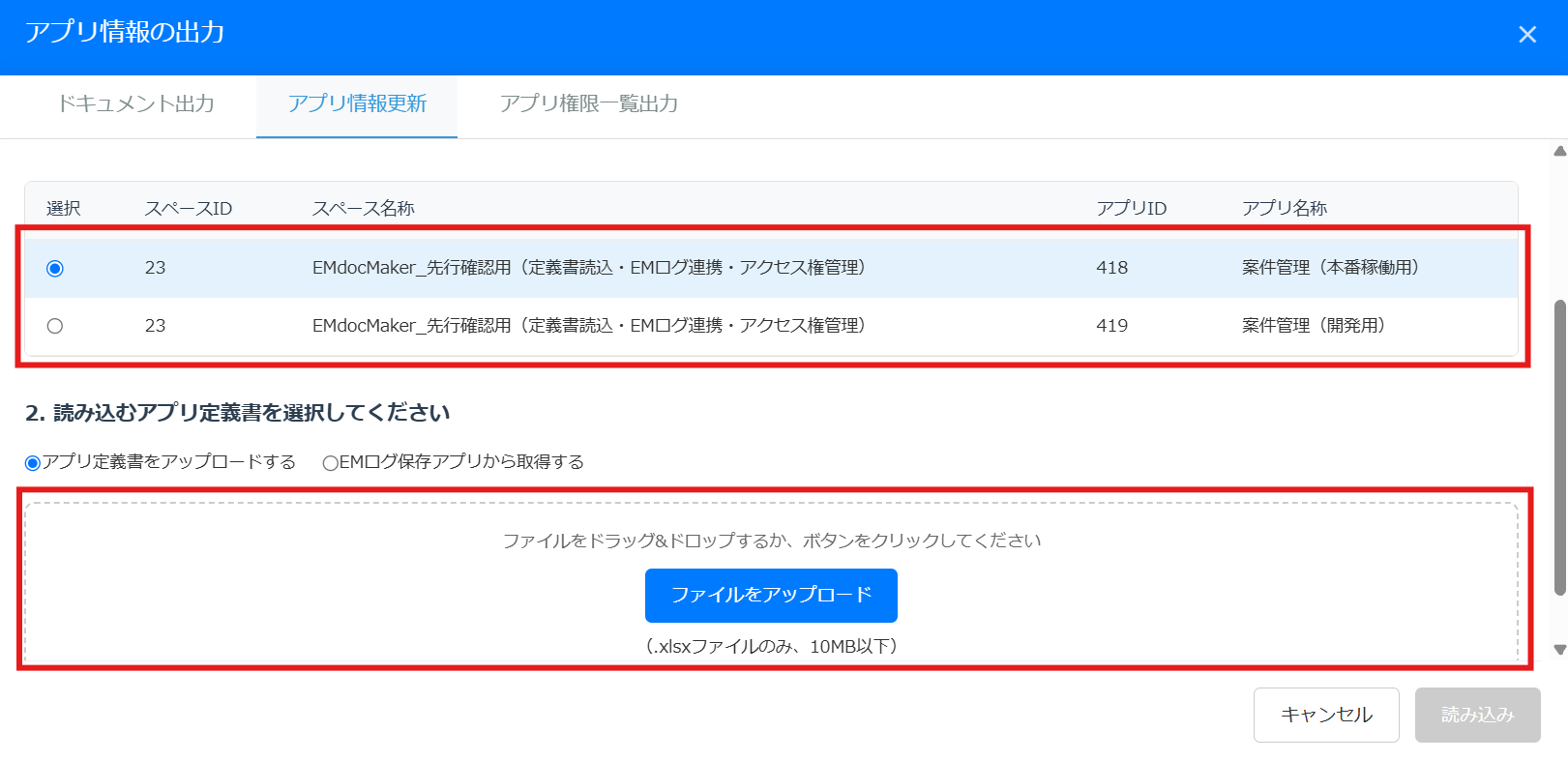Select the radio button for app ID 419
The height and width of the screenshot is (761, 1568).
tap(55, 327)
